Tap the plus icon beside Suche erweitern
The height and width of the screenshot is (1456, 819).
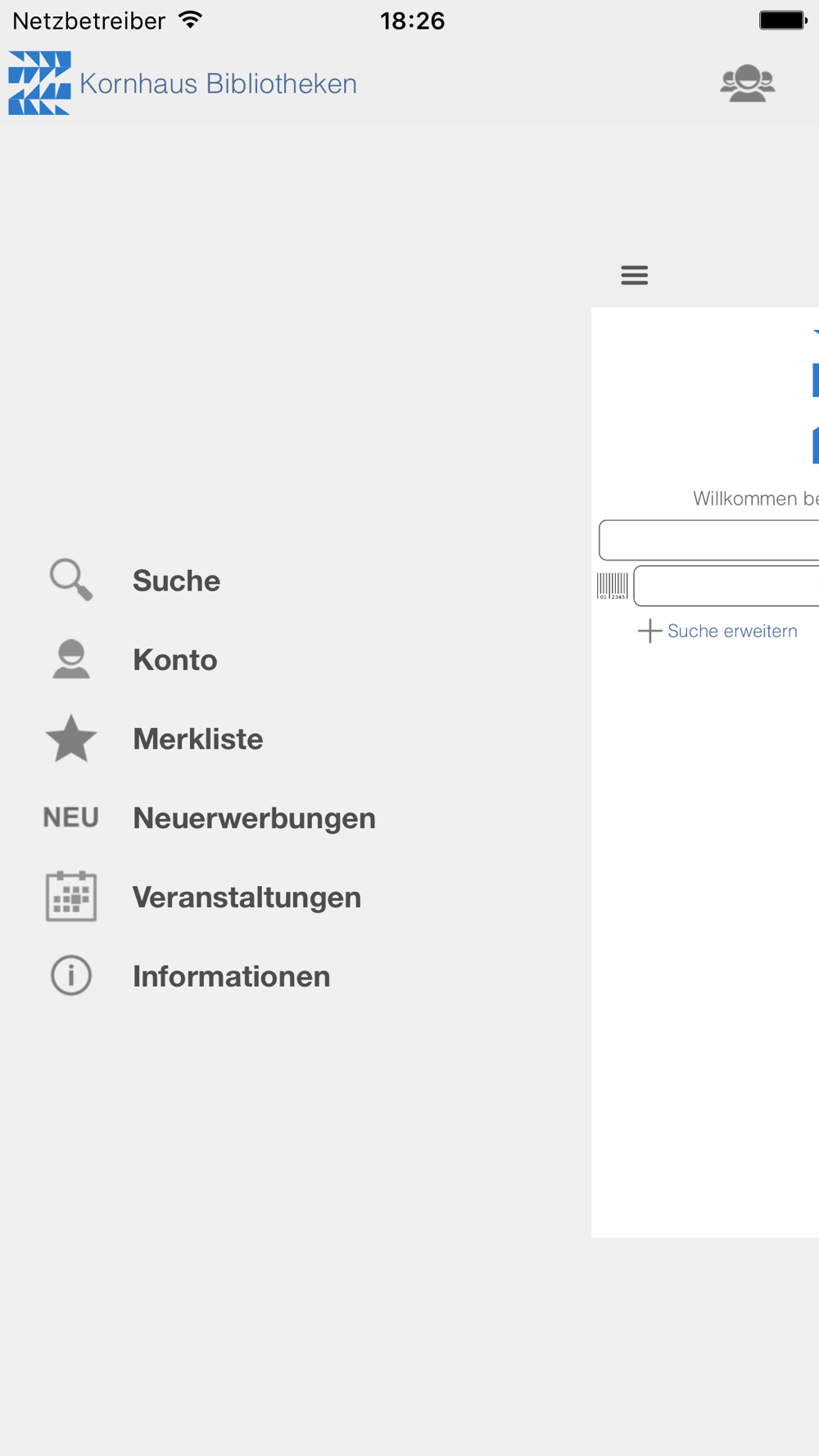tap(649, 631)
